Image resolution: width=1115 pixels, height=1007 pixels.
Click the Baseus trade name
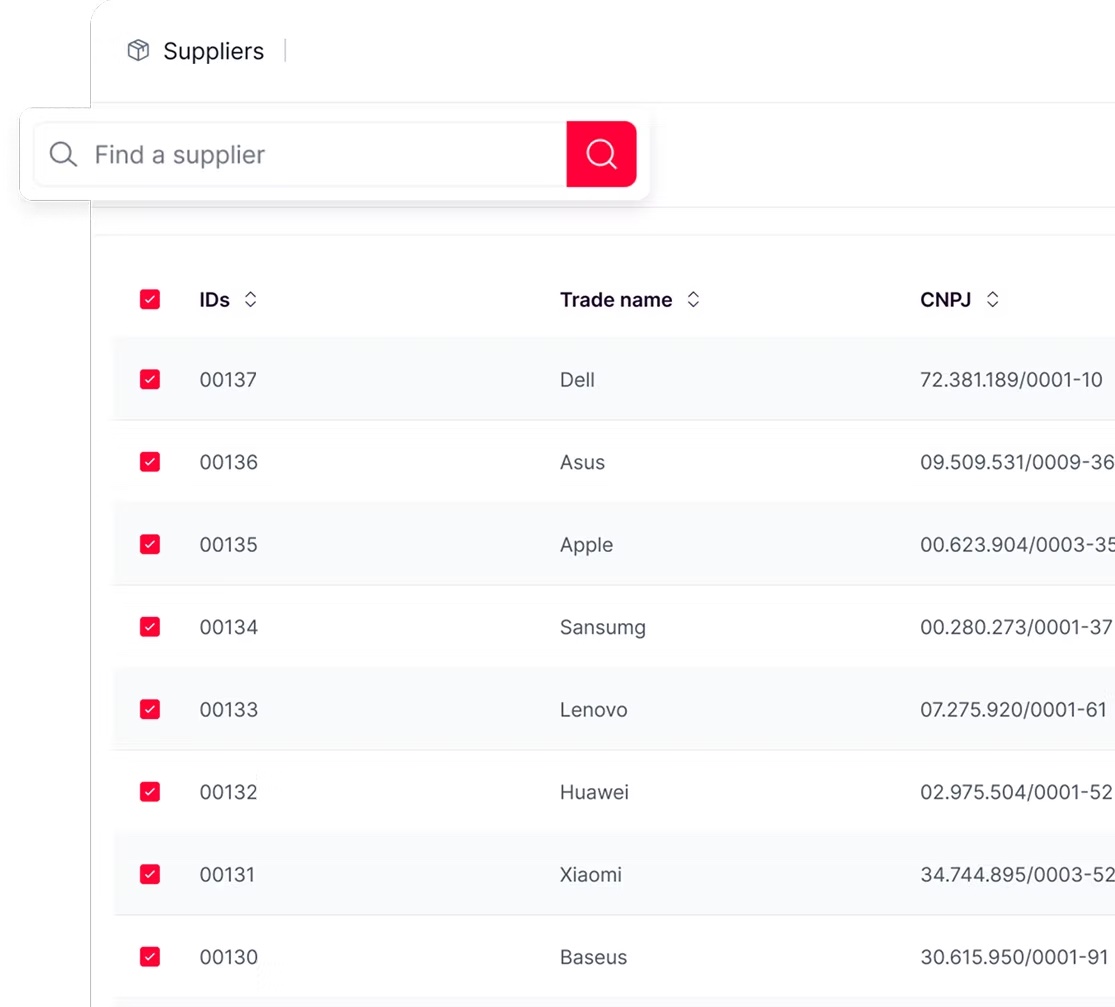593,957
